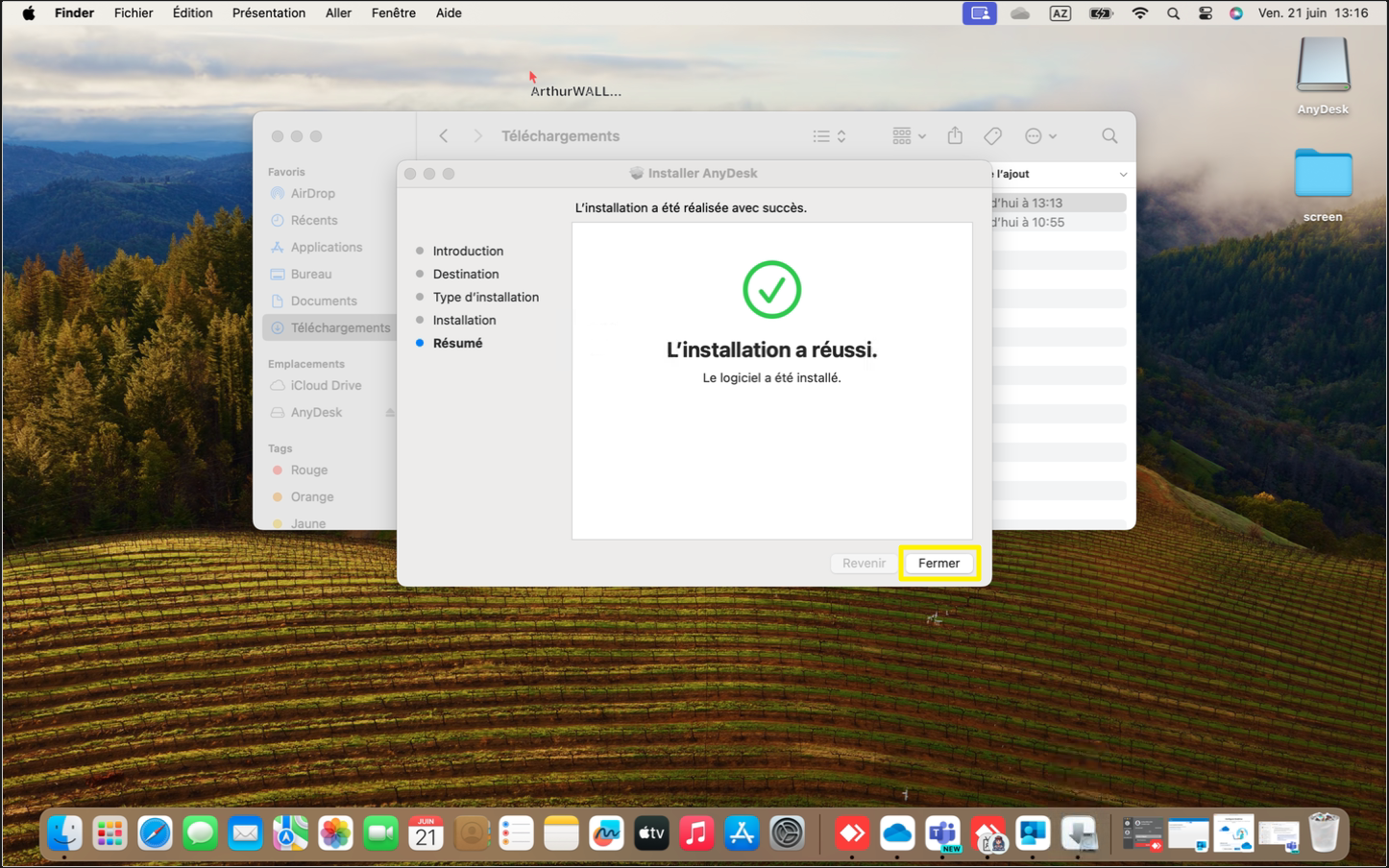Open Control Center in menu bar

(x=1205, y=13)
